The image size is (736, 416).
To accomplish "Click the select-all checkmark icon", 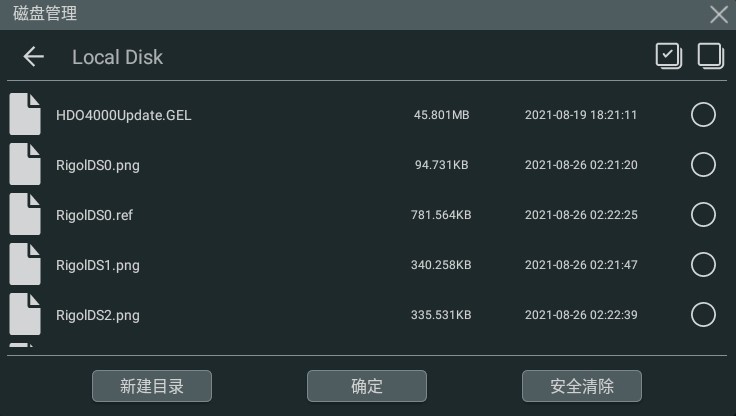I will tap(669, 56).
